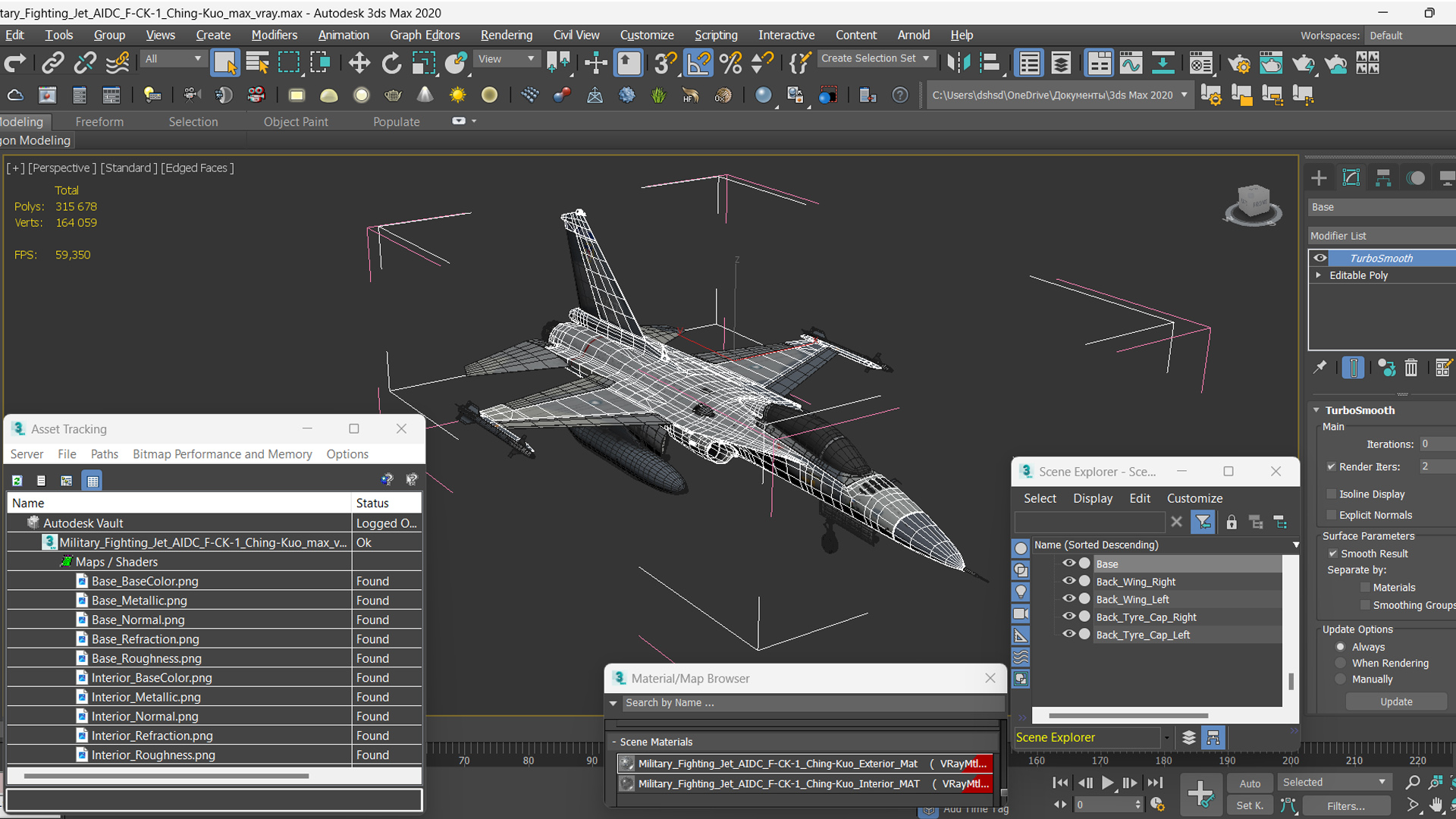Viewport: 1456px width, 819px height.
Task: Click the Angle Snap toggle icon
Action: click(x=698, y=63)
